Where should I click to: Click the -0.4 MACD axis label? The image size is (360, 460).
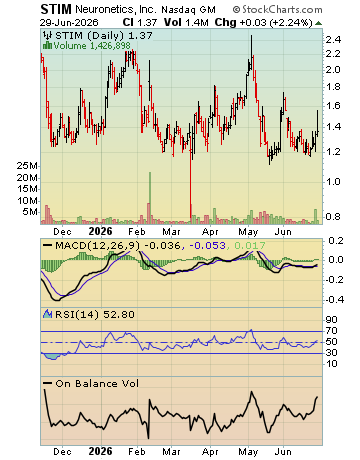point(334,299)
